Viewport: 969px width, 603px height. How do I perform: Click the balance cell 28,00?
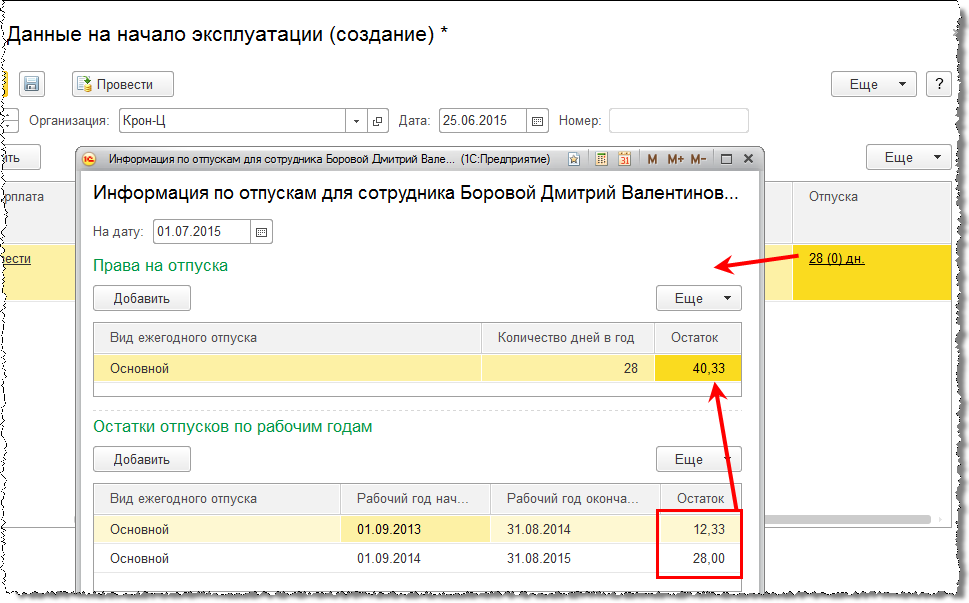pos(700,558)
